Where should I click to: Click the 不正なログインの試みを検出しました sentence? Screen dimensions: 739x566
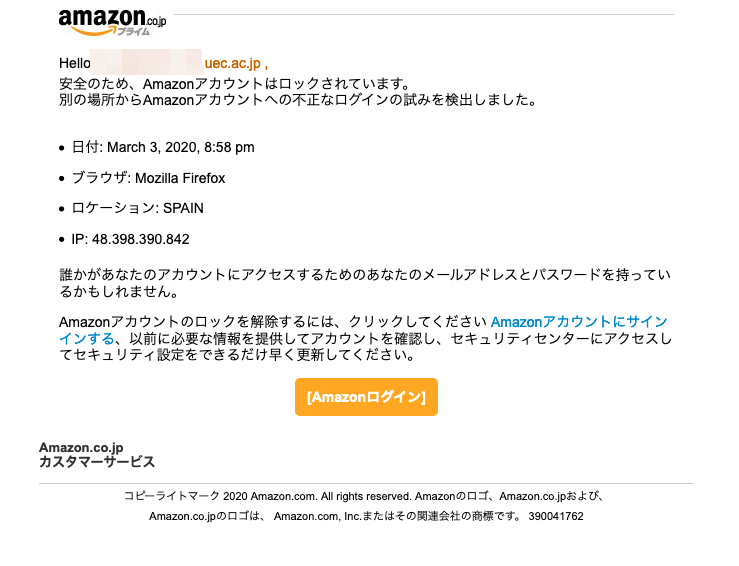(298, 100)
